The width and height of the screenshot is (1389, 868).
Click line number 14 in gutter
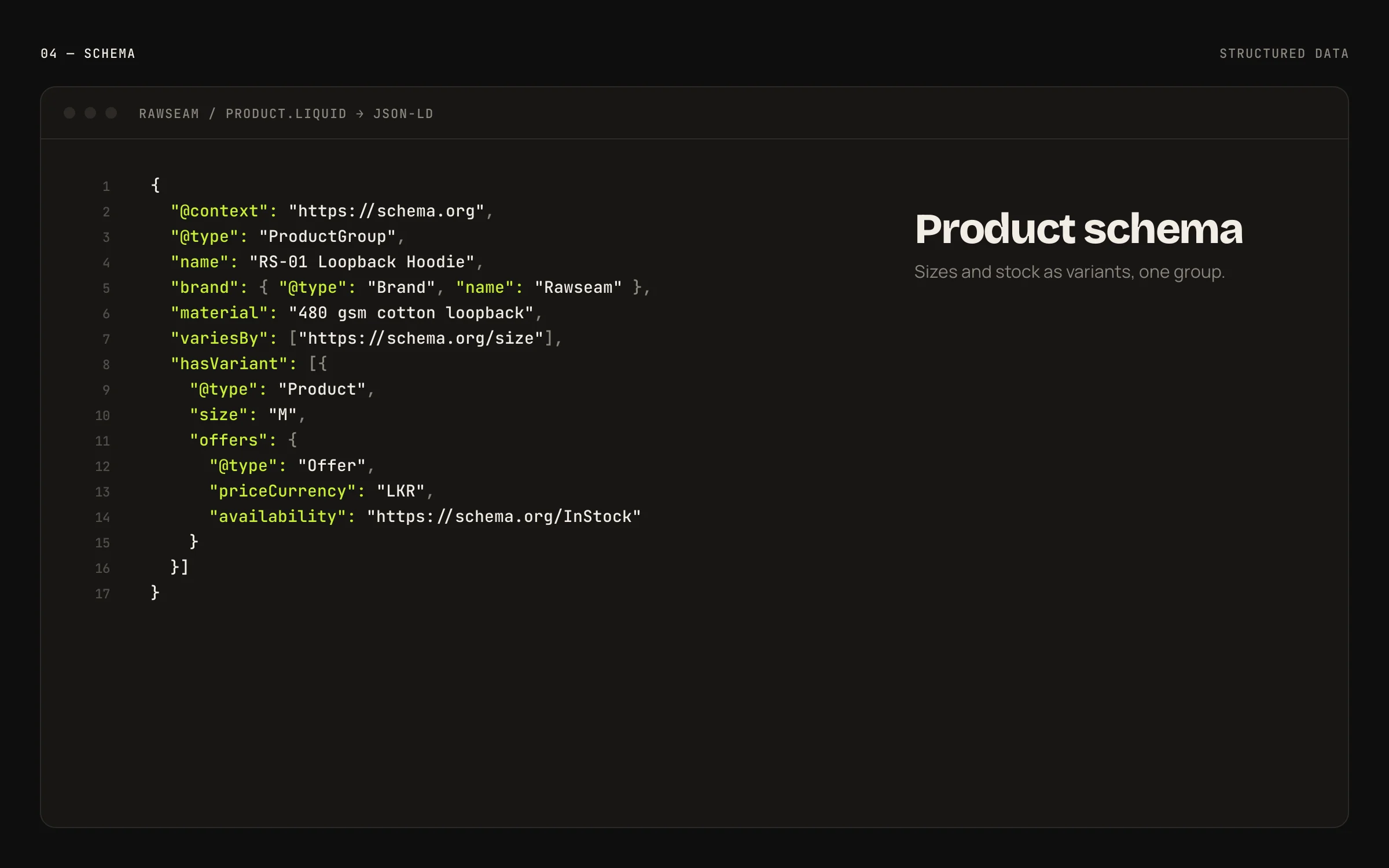click(102, 517)
